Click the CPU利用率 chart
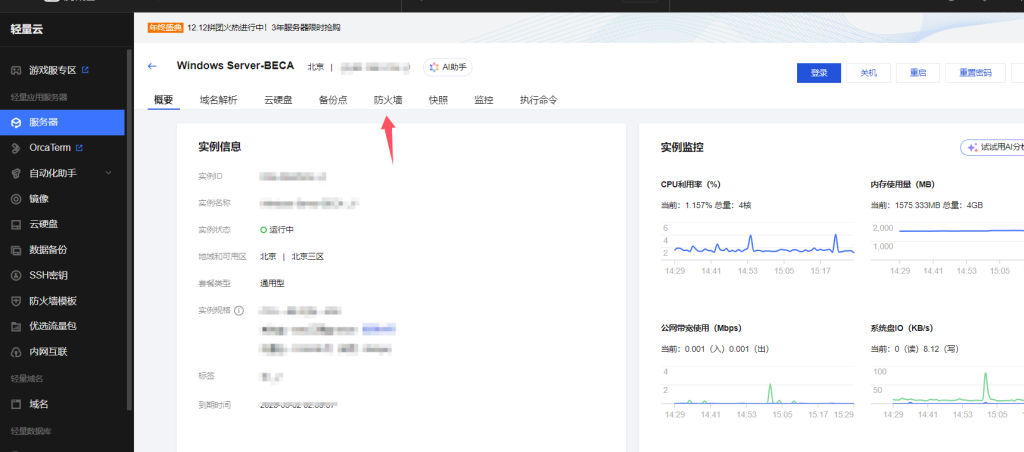 click(x=758, y=248)
